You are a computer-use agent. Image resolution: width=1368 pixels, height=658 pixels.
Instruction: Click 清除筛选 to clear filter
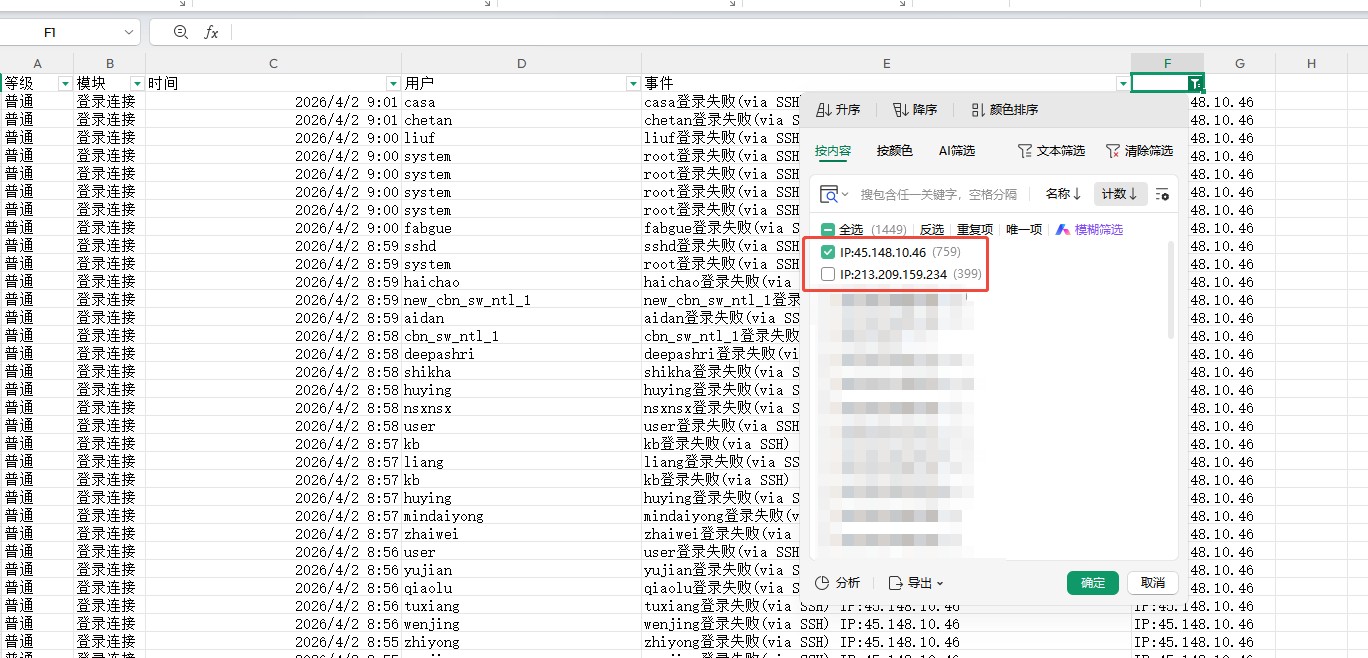pyautogui.click(x=1139, y=151)
